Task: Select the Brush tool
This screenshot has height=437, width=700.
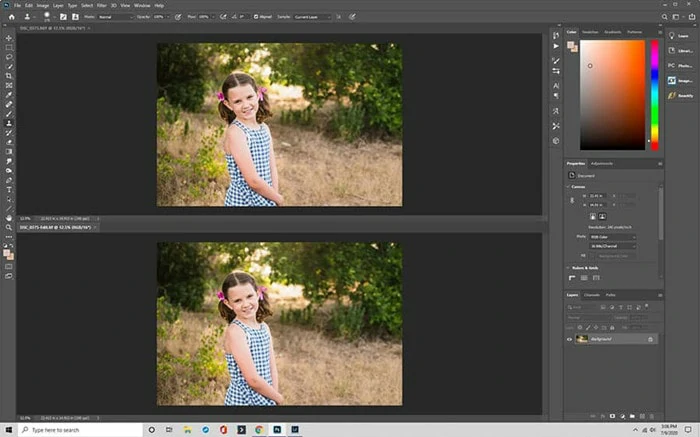Action: (x=9, y=114)
